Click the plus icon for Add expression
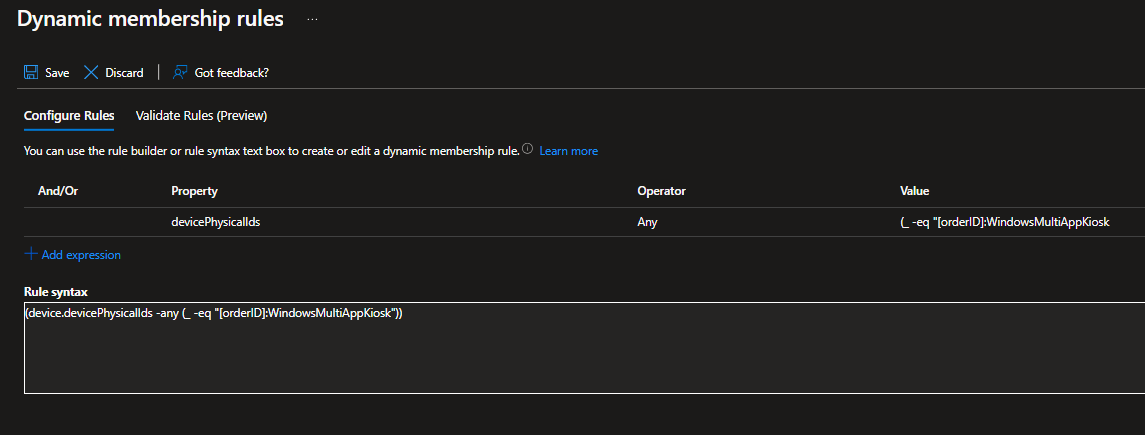This screenshot has height=435, width=1145. click(31, 255)
